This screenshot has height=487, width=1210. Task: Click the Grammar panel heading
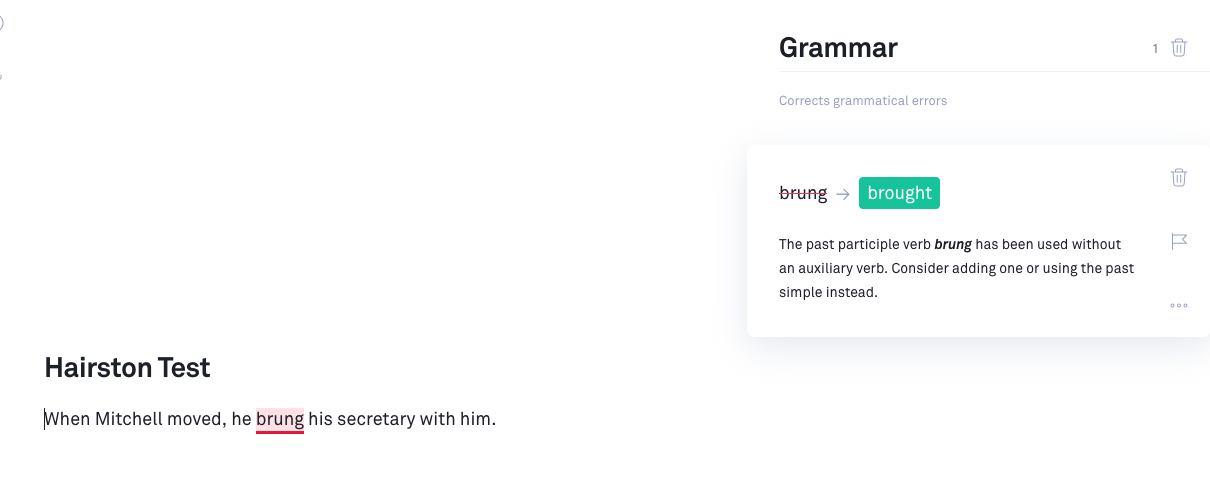[838, 47]
